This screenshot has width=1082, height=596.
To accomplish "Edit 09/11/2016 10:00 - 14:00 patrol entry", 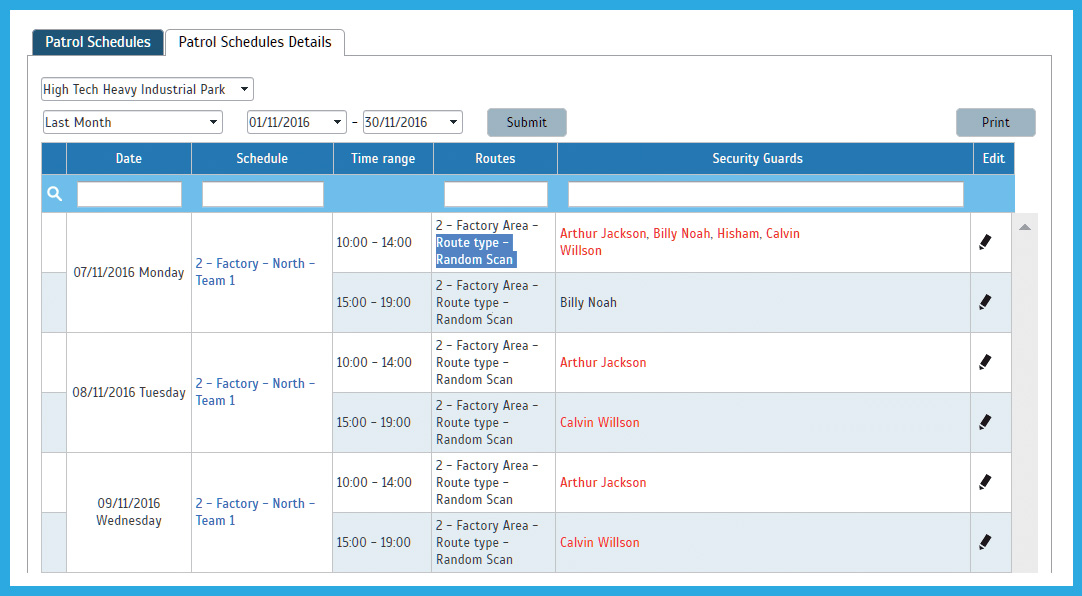I will coord(985,482).
